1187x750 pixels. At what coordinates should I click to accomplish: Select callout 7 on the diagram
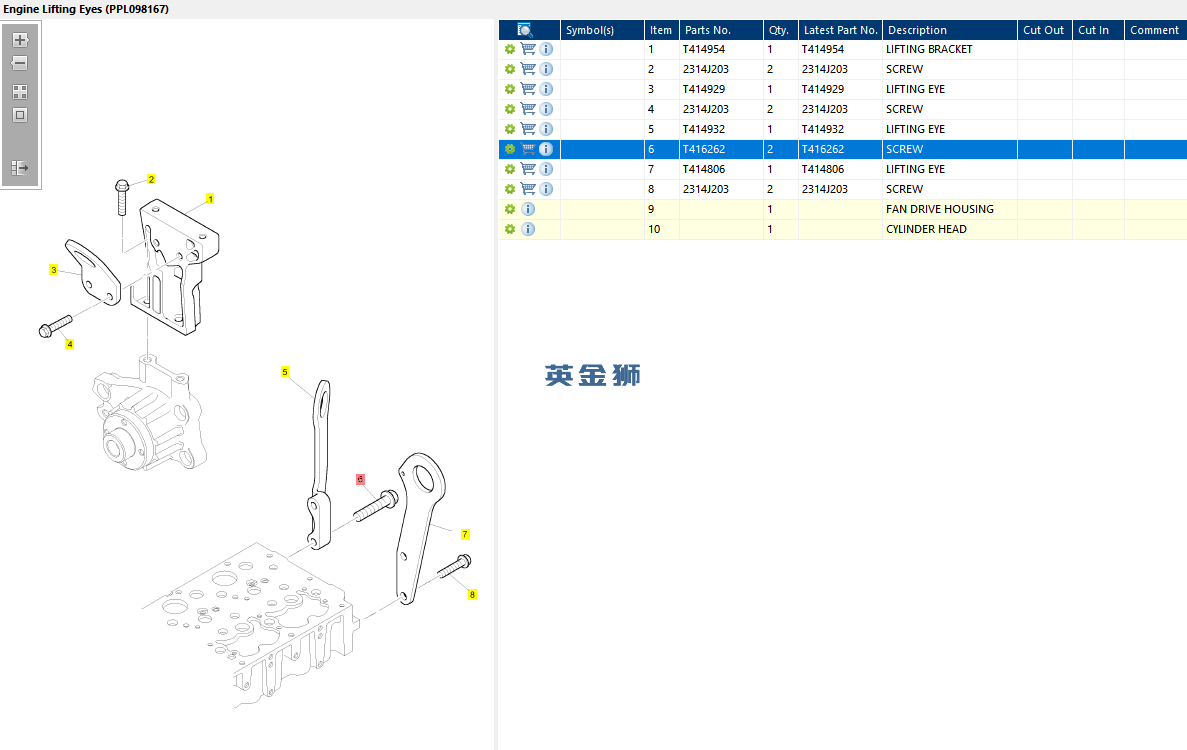coord(466,534)
